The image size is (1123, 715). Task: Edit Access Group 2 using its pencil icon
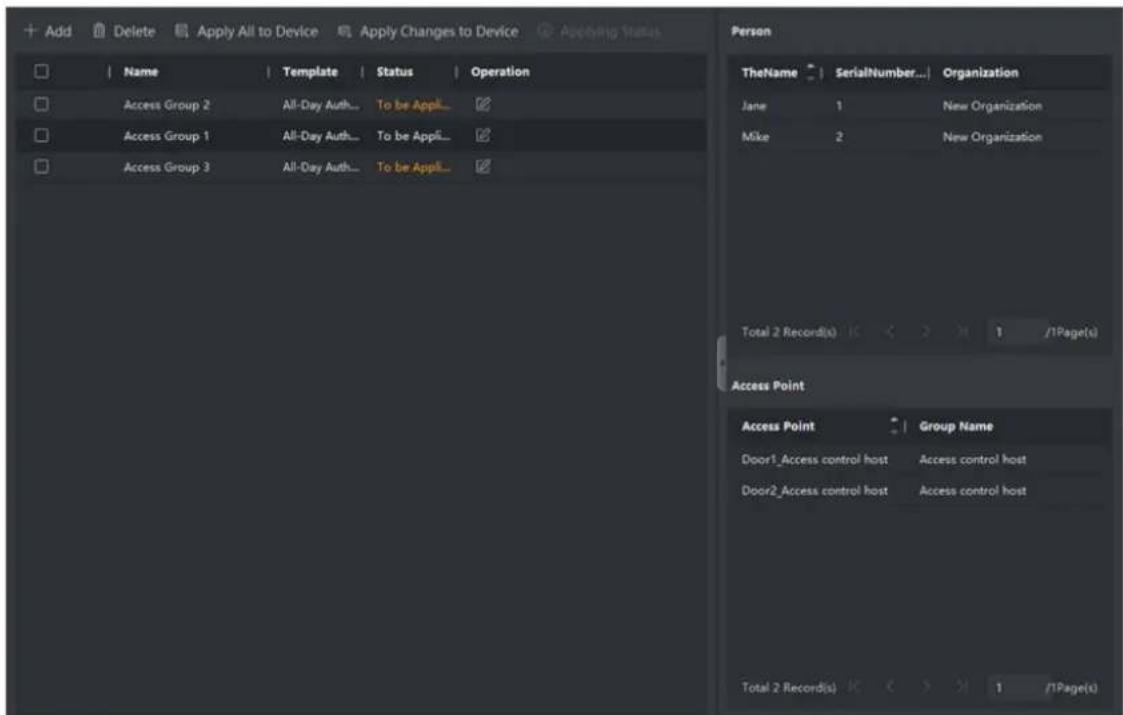pos(483,105)
